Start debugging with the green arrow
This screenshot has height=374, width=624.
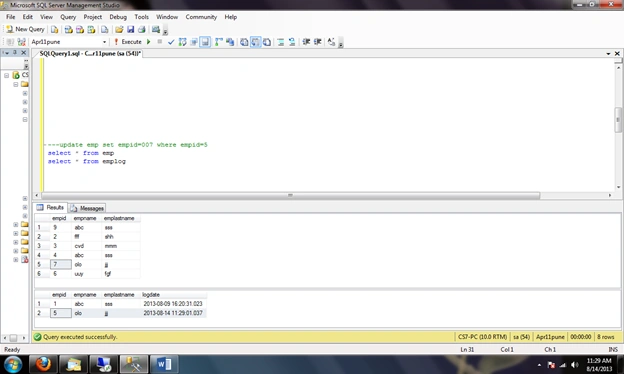pos(149,42)
